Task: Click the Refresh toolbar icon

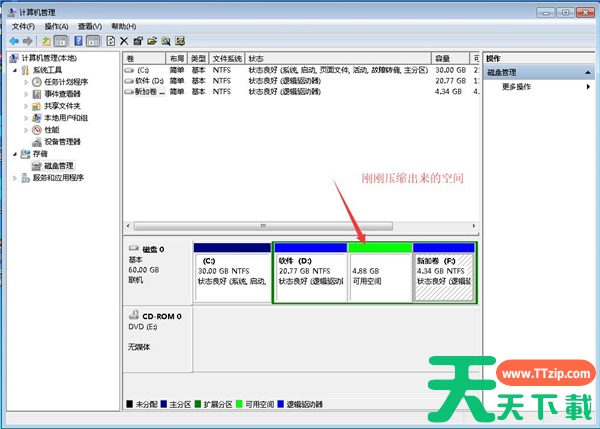Action: (x=110, y=41)
